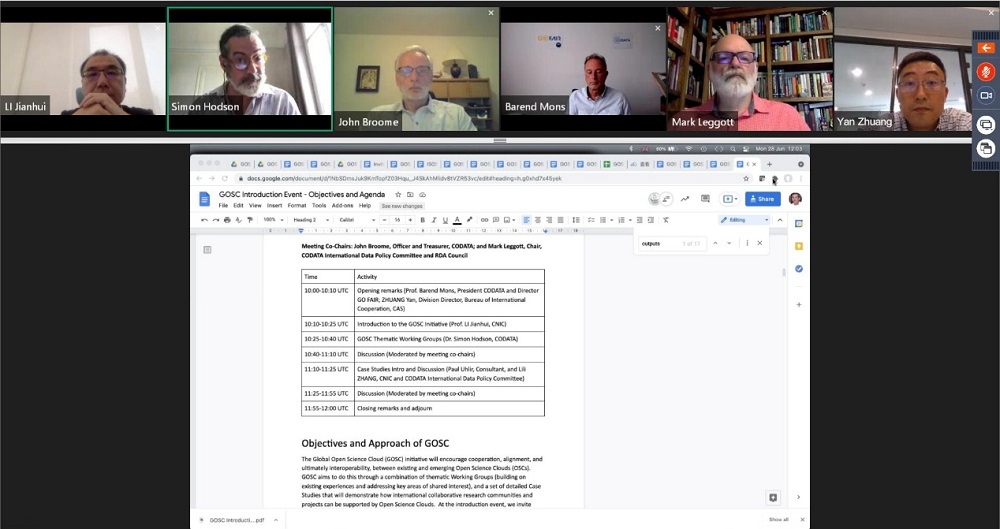Click the See new changes button
The width and height of the screenshot is (1000, 529).
[402, 206]
